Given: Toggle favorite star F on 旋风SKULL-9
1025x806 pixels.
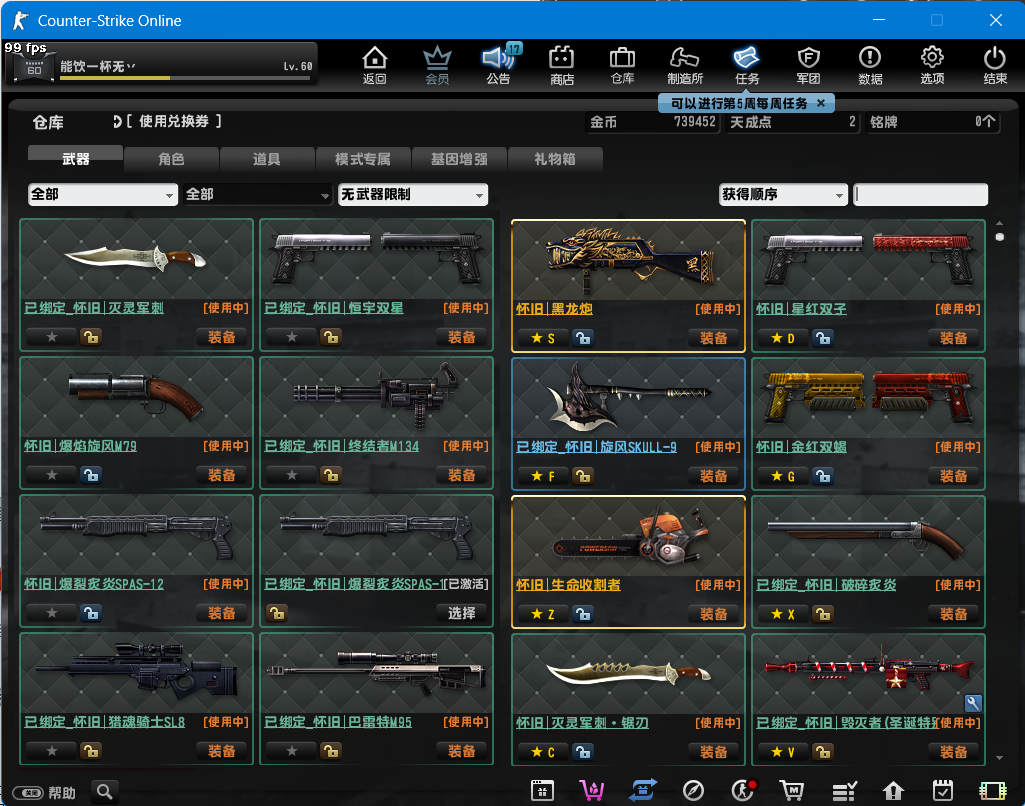Looking at the screenshot, I should point(543,476).
